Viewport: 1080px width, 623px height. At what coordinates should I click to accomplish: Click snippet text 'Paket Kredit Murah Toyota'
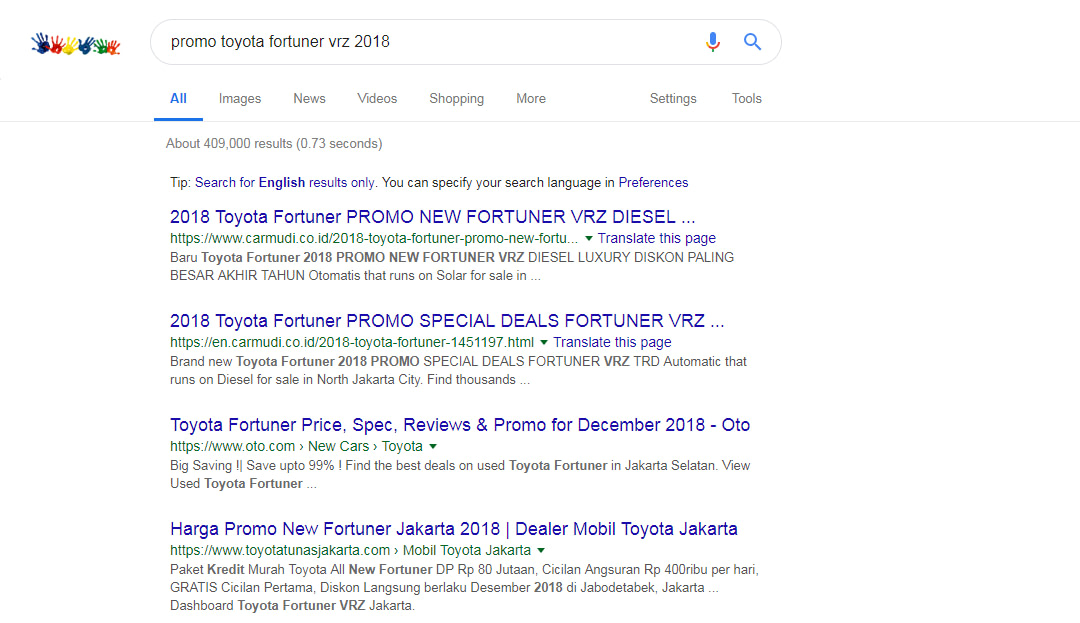point(247,569)
